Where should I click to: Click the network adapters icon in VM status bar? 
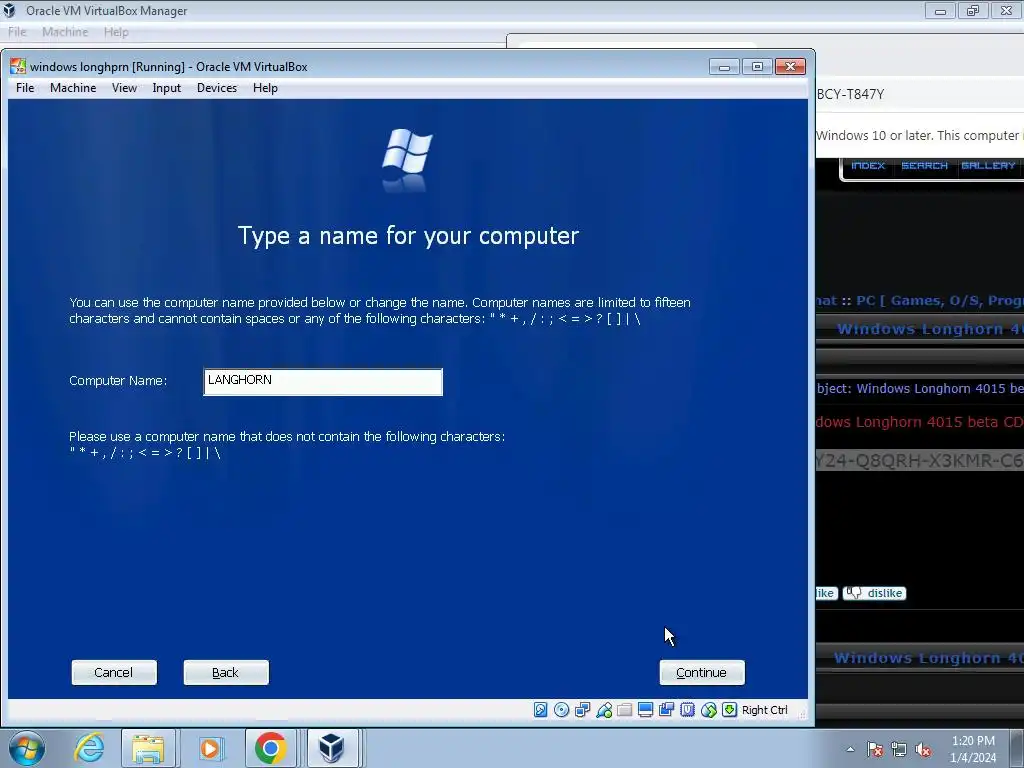coord(583,710)
